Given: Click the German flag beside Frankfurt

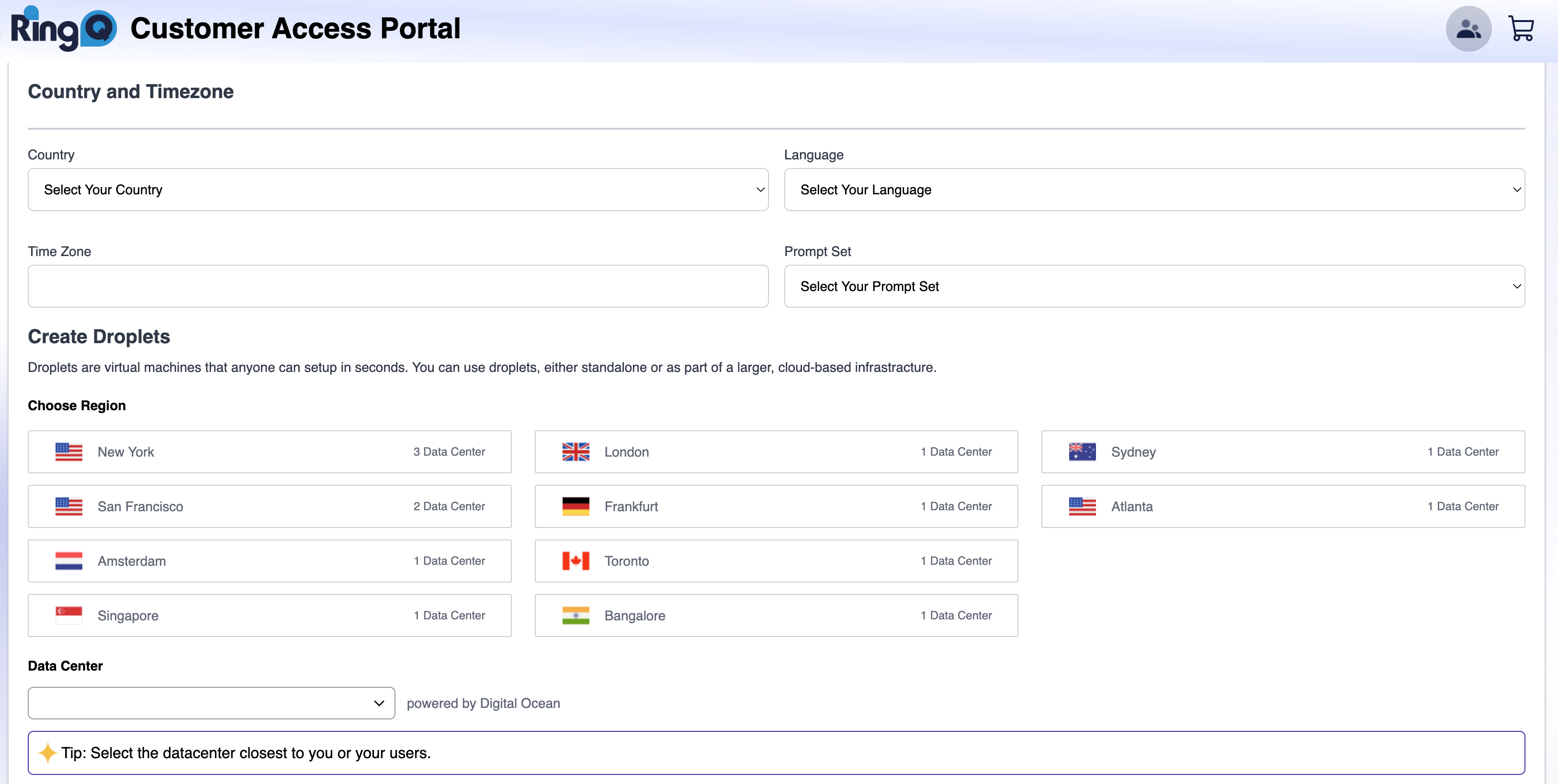Looking at the screenshot, I should pyautogui.click(x=575, y=506).
